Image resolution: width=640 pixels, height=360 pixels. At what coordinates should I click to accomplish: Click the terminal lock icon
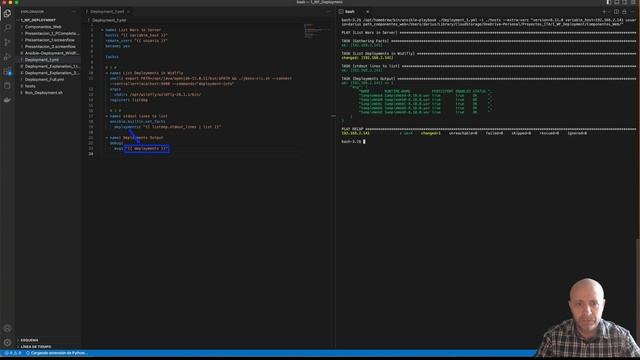(624, 12)
